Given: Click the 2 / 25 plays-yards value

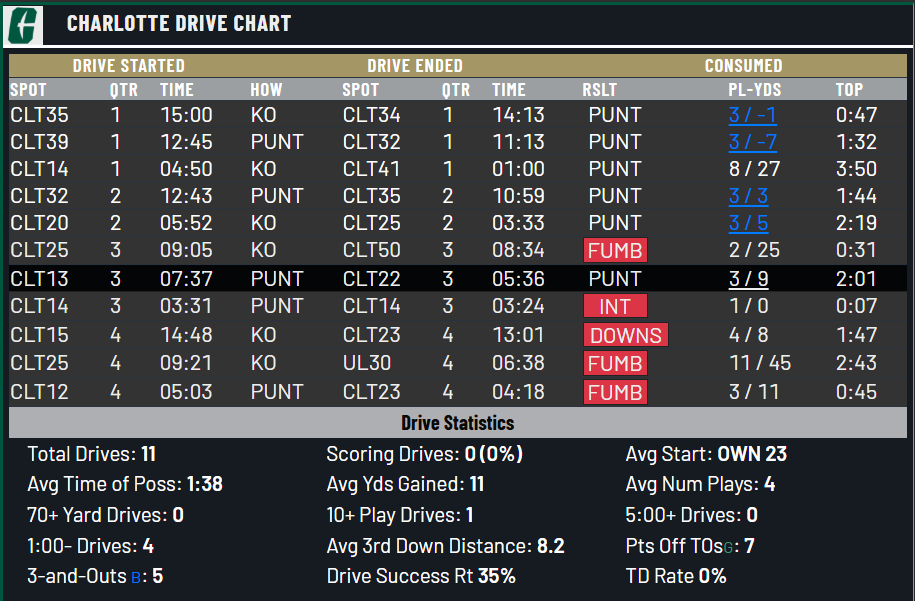Looking at the screenshot, I should pos(755,250).
